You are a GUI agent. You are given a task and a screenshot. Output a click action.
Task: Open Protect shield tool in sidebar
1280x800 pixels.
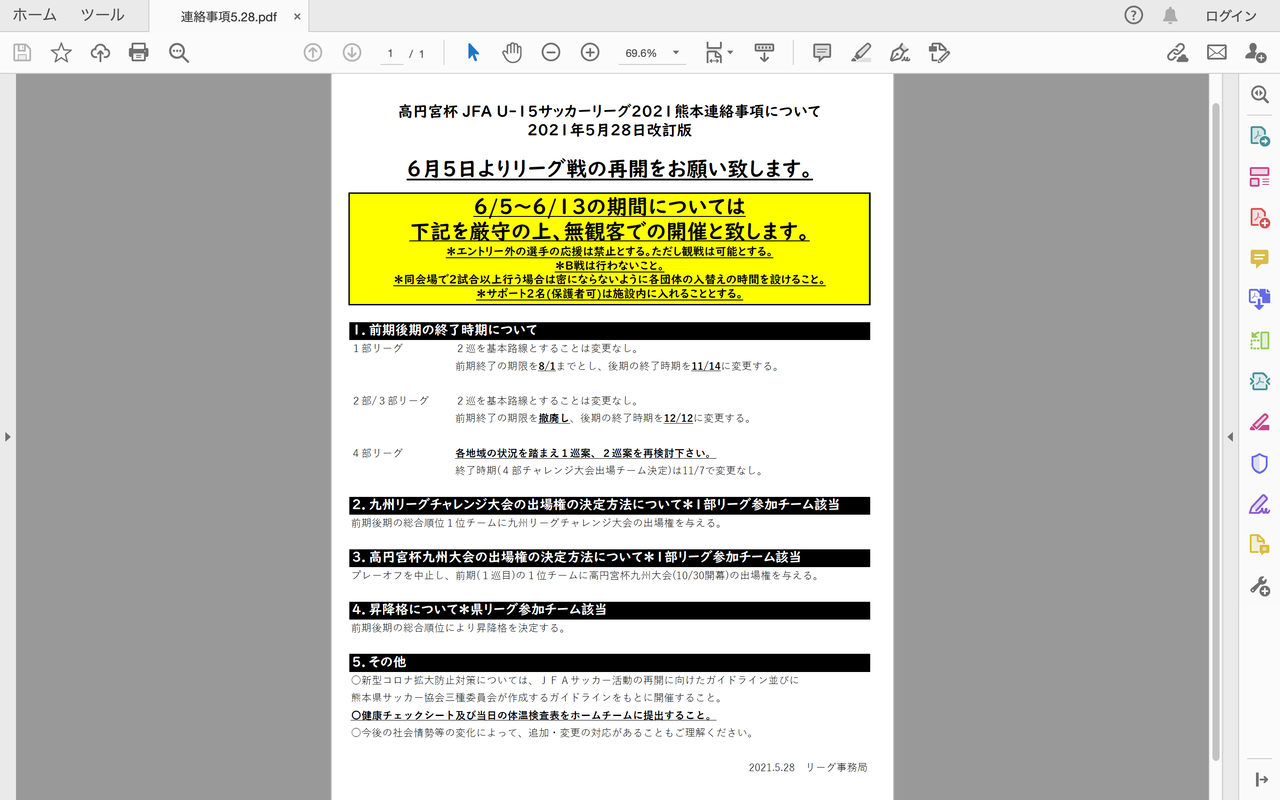[1260, 463]
